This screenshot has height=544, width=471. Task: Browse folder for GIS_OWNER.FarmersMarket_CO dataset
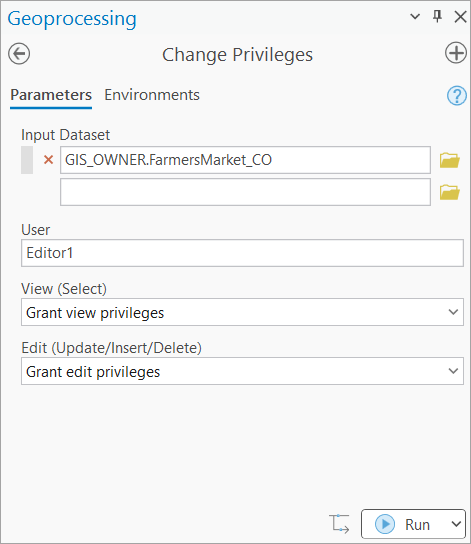pos(449,160)
